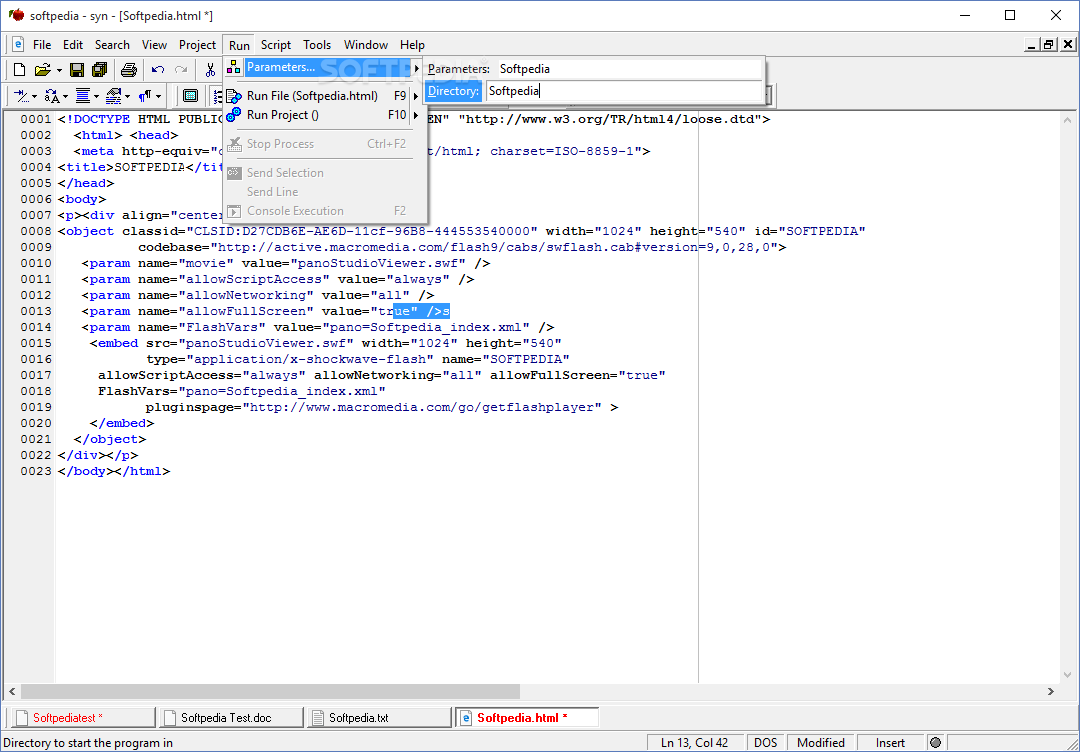
Task: Click the Undo arrow icon
Action: pos(158,69)
